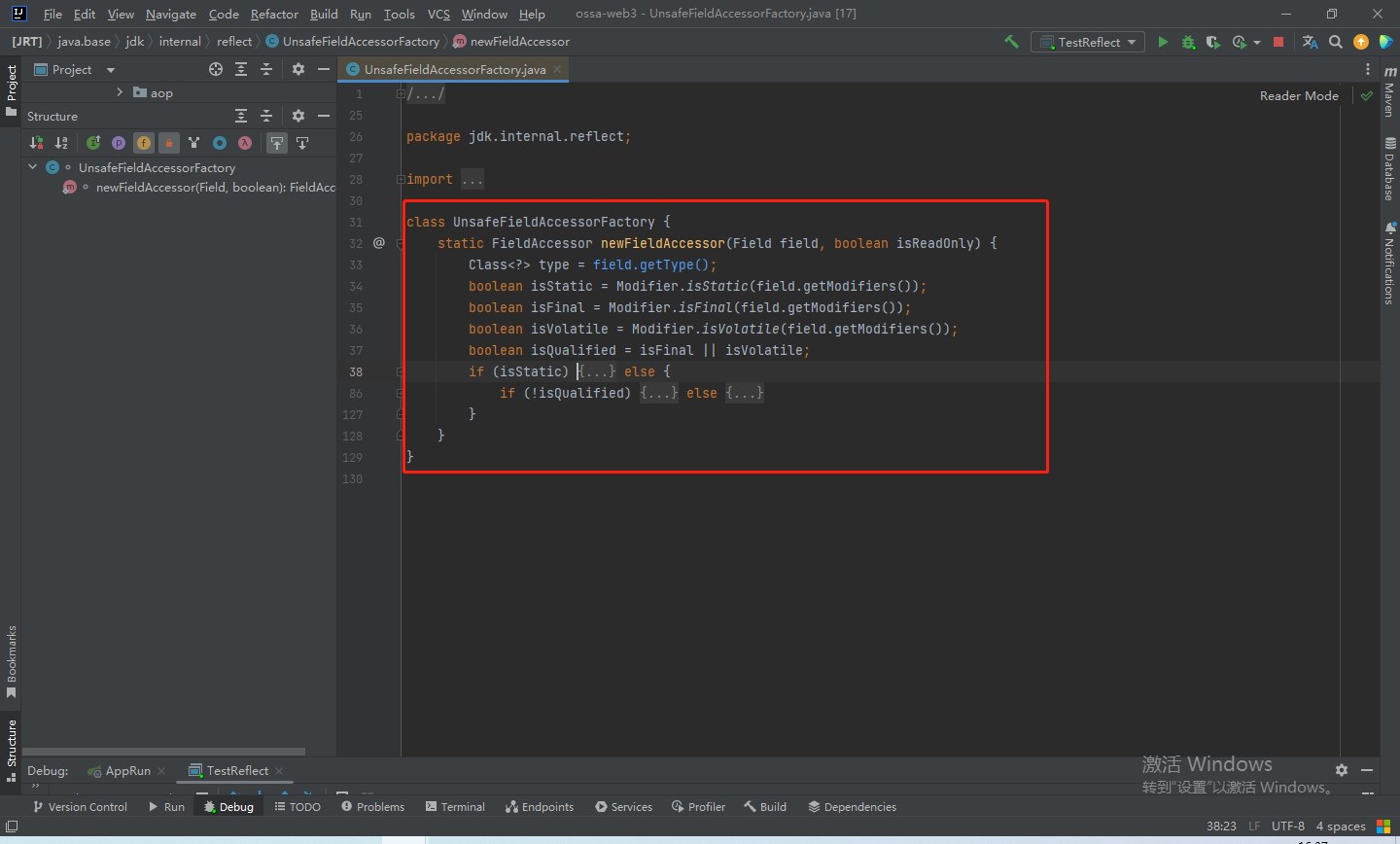The image size is (1400, 844).
Task: Close the UnsafeFieldAccessorFactory.java tab
Action: tap(557, 69)
